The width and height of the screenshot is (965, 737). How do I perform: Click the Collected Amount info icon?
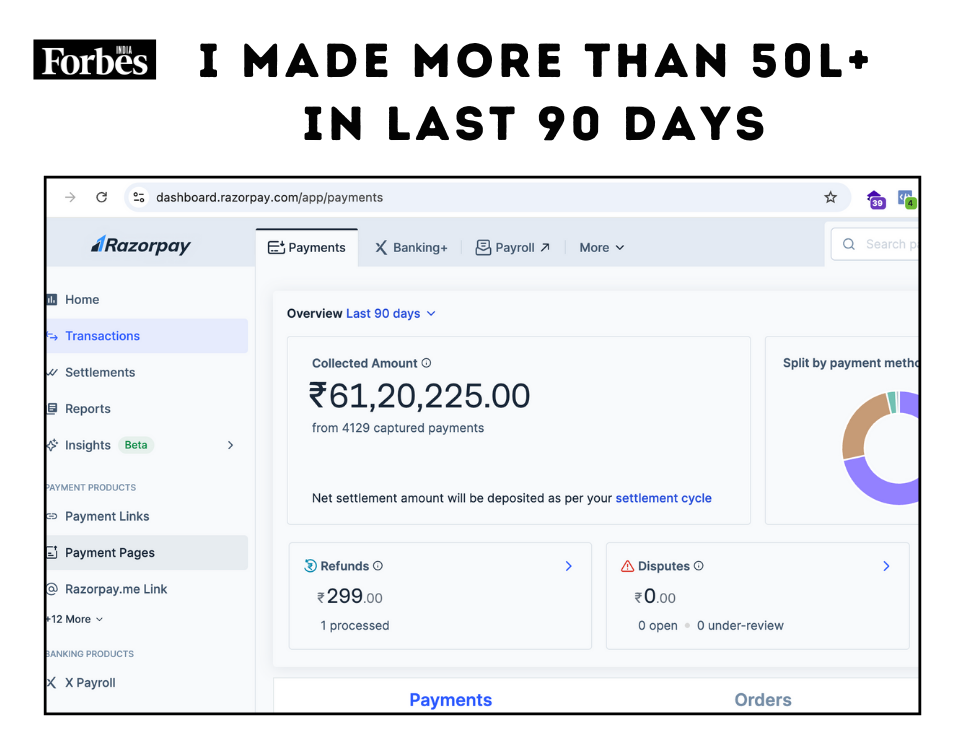coord(426,364)
